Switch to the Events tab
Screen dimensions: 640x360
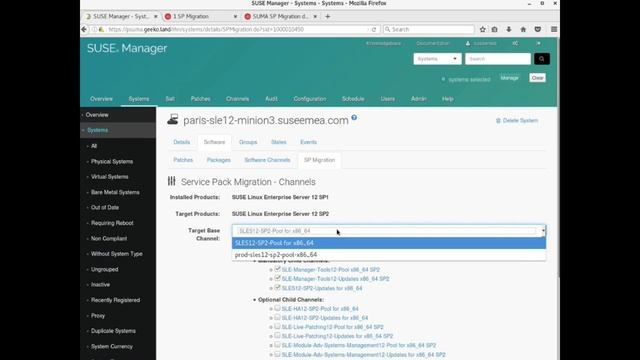309,142
